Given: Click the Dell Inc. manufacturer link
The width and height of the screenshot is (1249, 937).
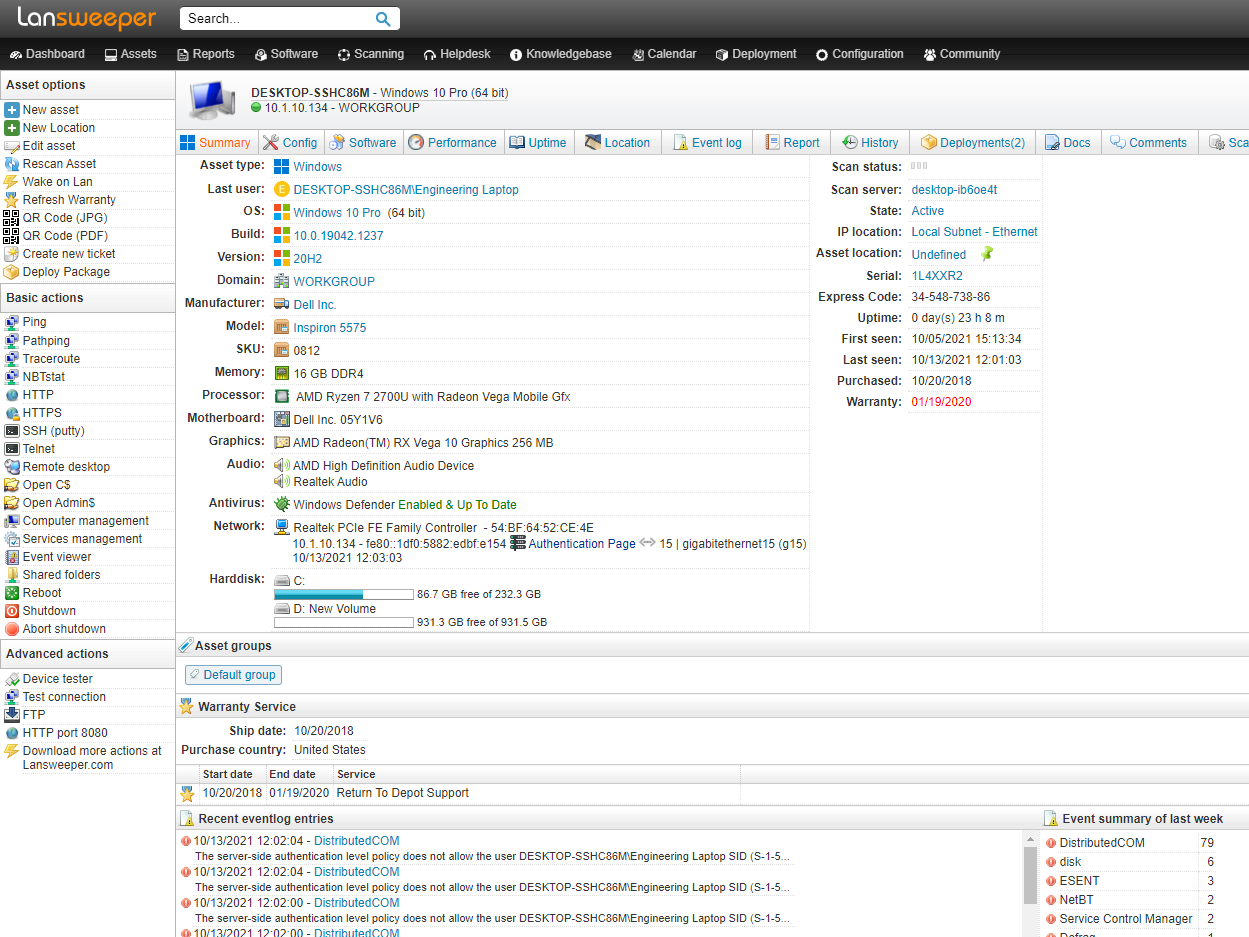Looking at the screenshot, I should point(315,305).
